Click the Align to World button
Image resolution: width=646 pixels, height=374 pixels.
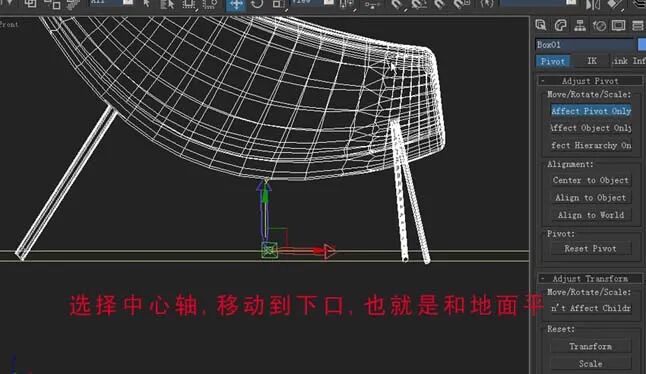591,215
